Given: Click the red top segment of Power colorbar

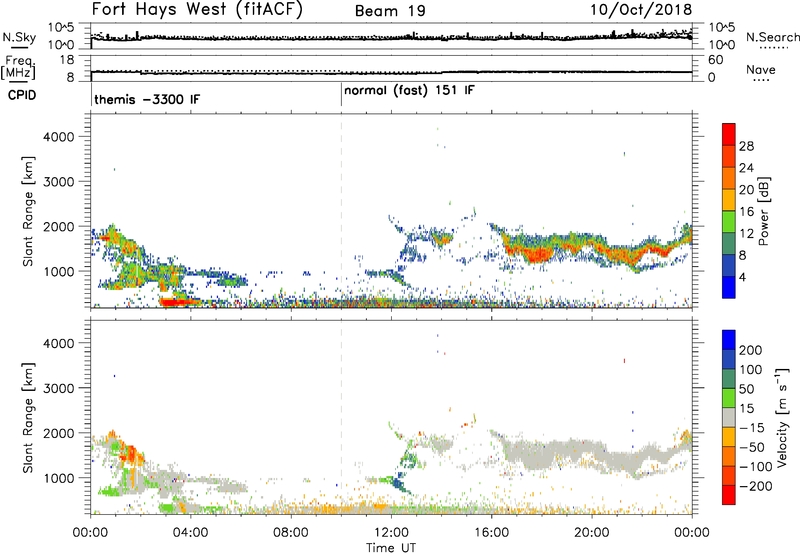Looking at the screenshot, I should click(729, 134).
